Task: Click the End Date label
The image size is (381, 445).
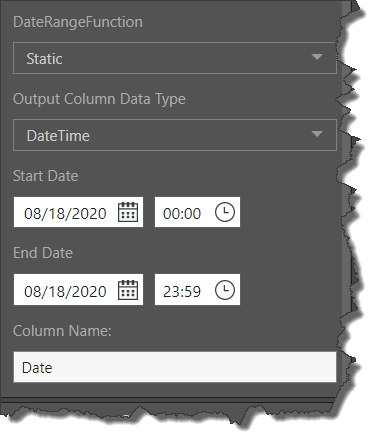Action: click(x=43, y=253)
